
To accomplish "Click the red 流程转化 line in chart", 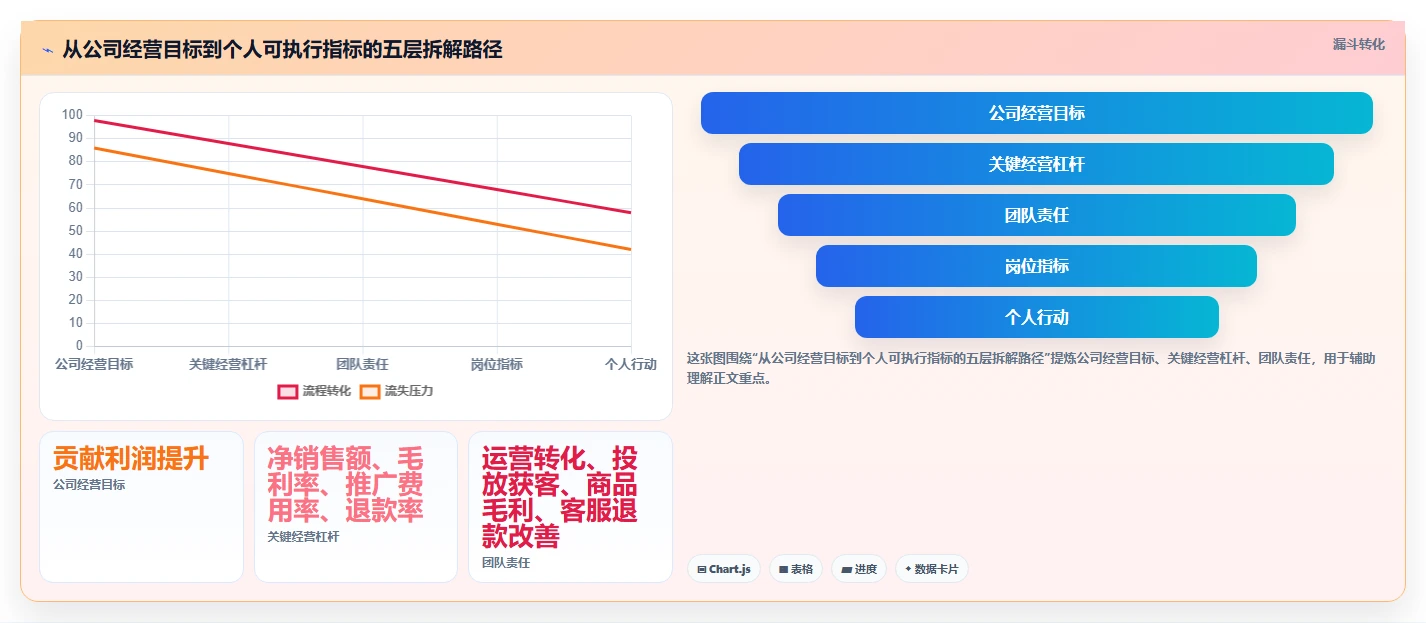I will pyautogui.click(x=362, y=167).
